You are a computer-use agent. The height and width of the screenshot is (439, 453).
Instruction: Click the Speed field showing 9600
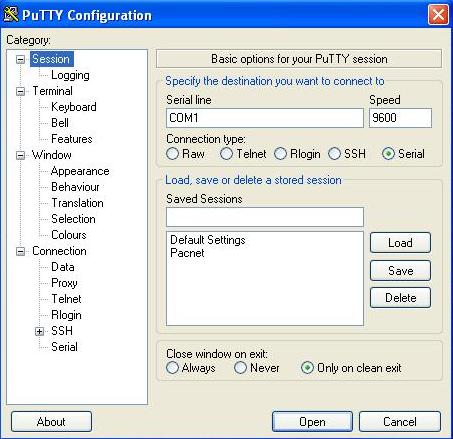pos(400,118)
